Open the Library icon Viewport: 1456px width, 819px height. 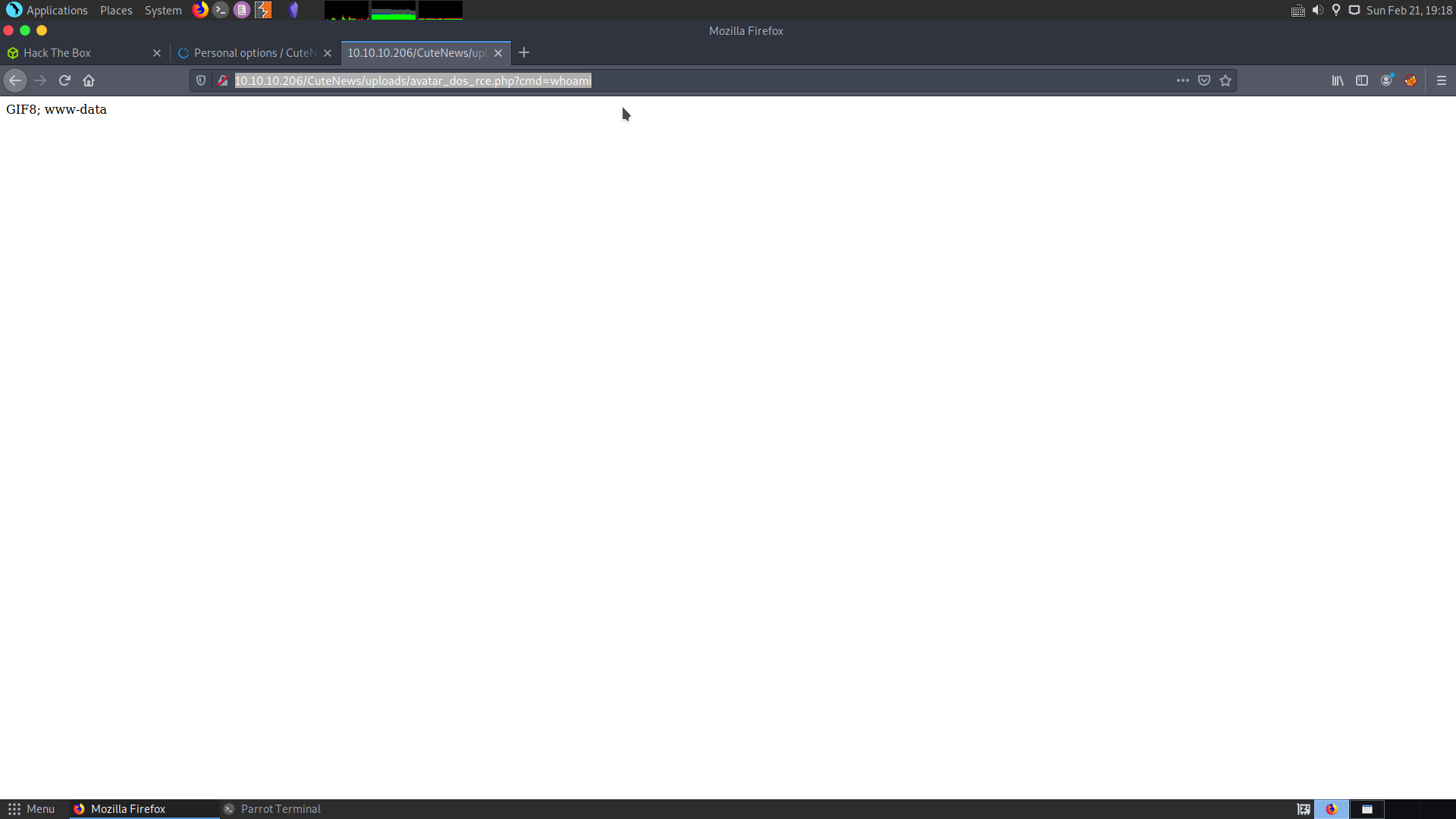(1338, 80)
